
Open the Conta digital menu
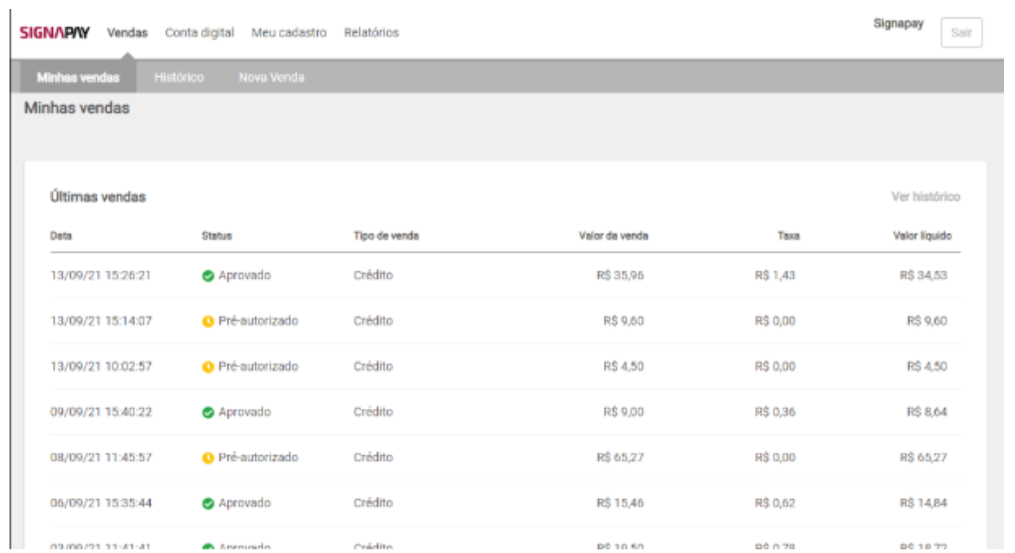(x=200, y=33)
